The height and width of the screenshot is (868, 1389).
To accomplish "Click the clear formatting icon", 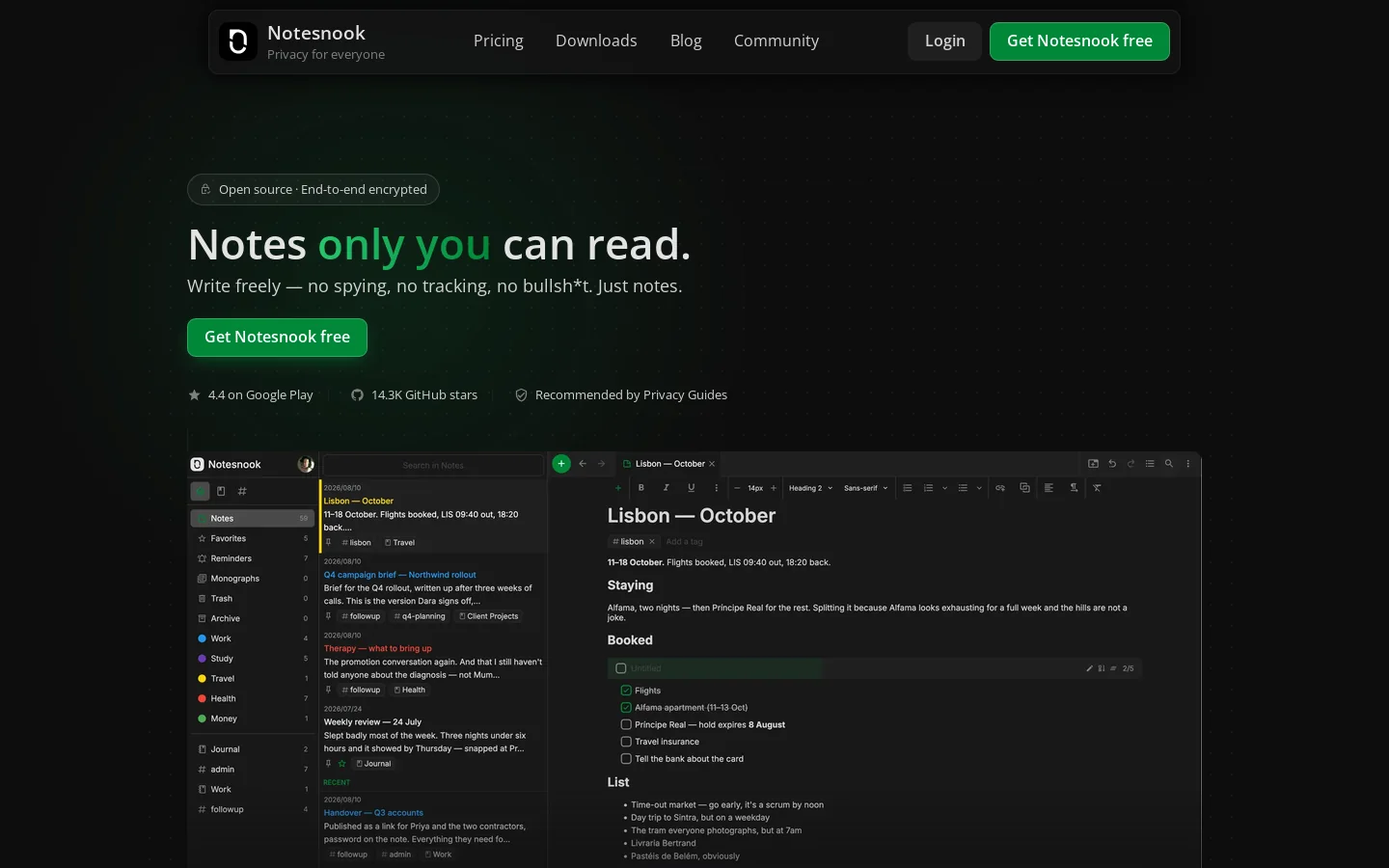I will tap(1097, 488).
